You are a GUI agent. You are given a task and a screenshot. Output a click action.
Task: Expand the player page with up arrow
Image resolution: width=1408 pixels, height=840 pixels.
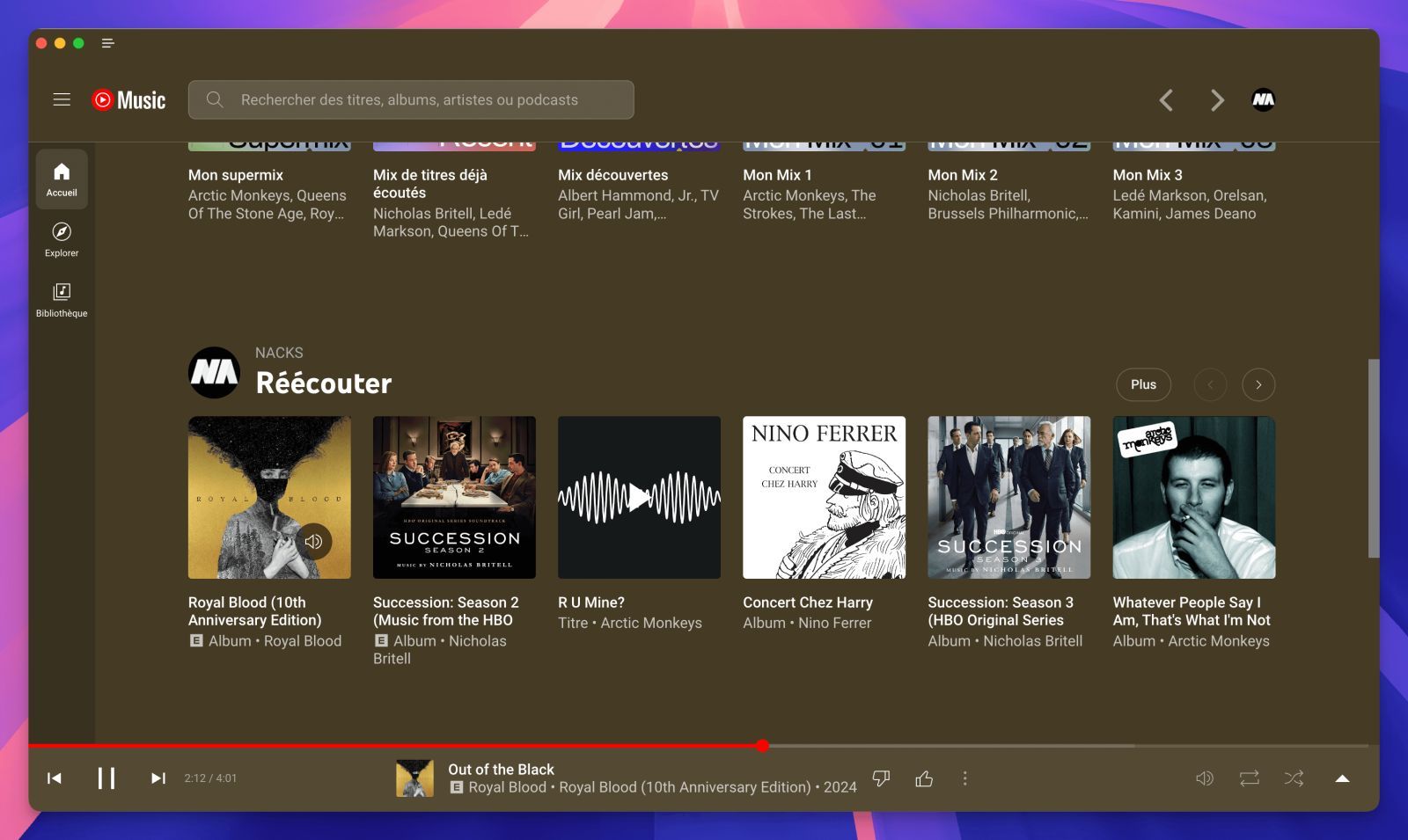pyautogui.click(x=1342, y=778)
